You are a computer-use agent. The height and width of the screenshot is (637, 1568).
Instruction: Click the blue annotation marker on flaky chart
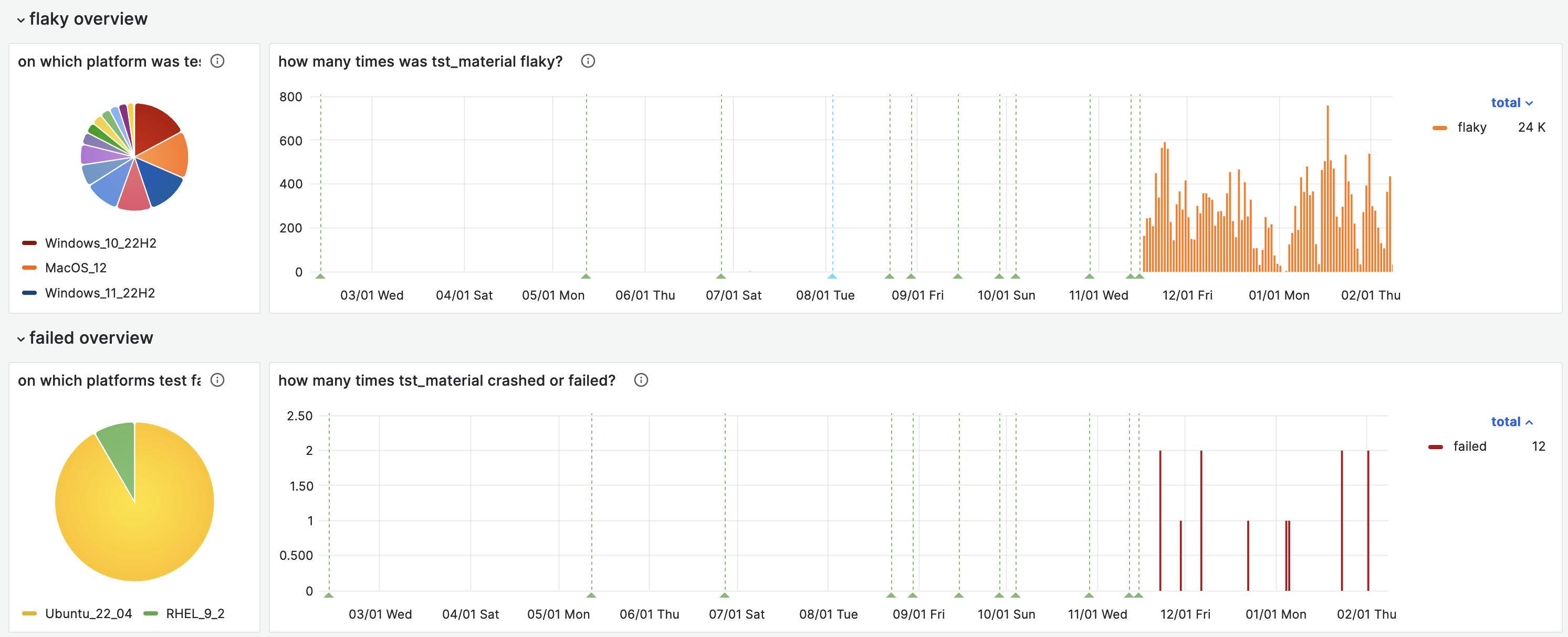click(x=832, y=276)
